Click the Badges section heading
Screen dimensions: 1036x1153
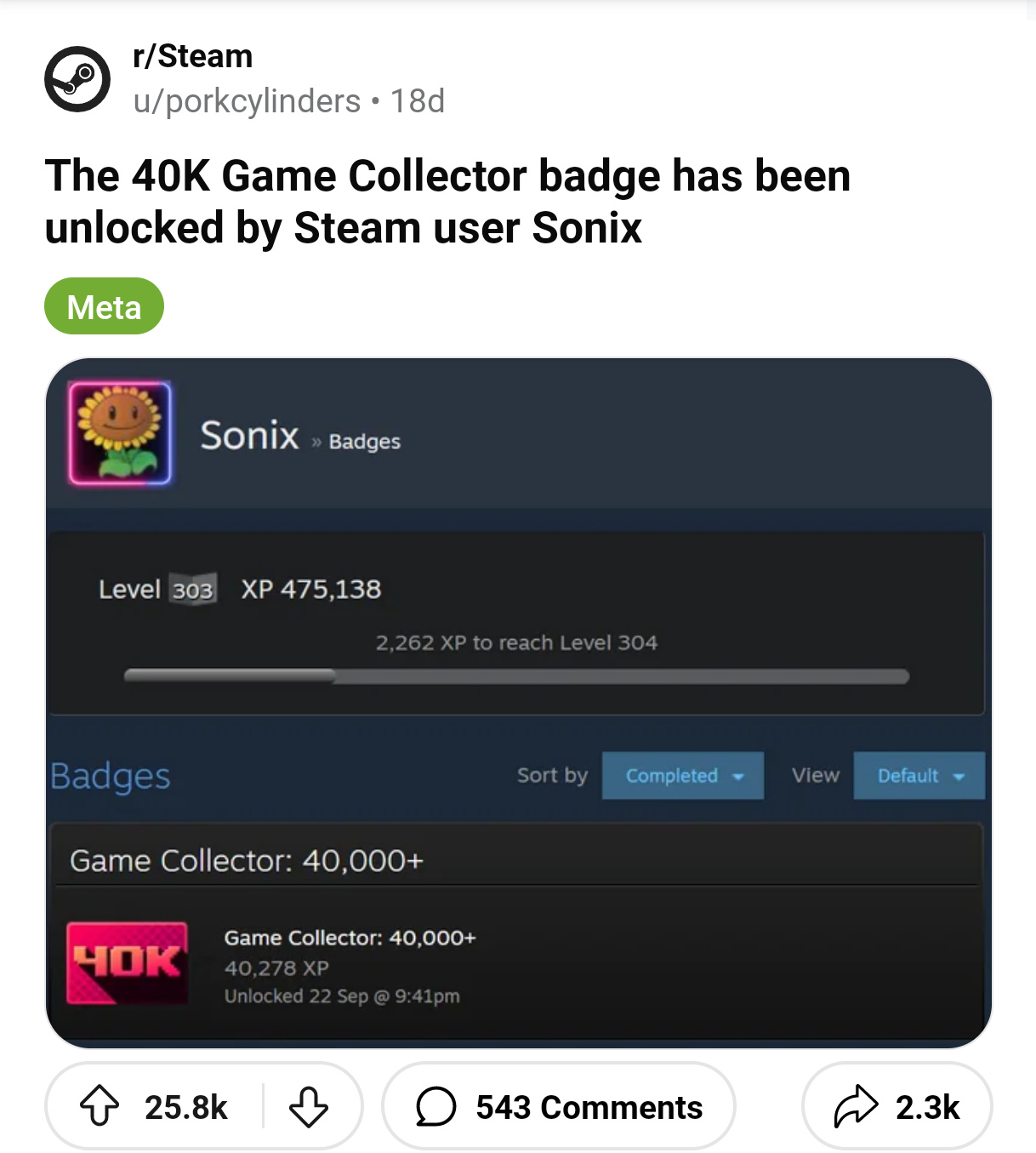[x=111, y=775]
